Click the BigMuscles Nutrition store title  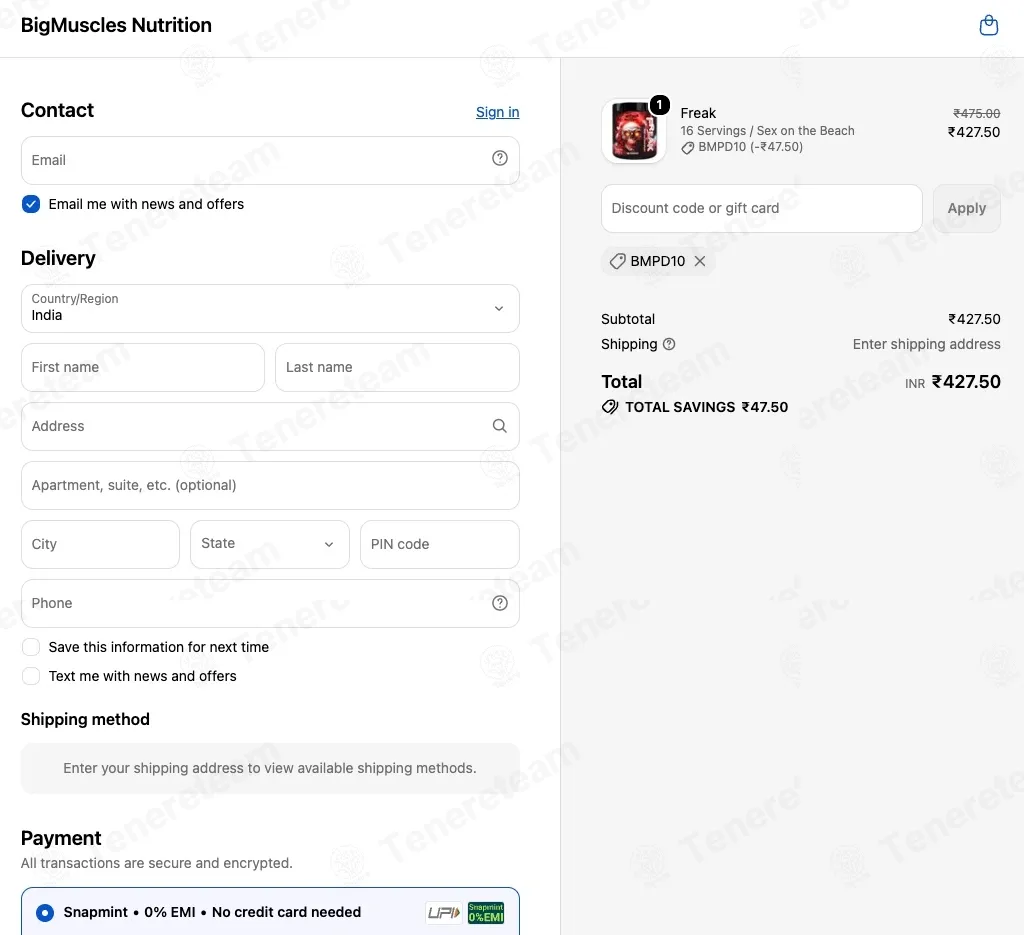click(116, 25)
